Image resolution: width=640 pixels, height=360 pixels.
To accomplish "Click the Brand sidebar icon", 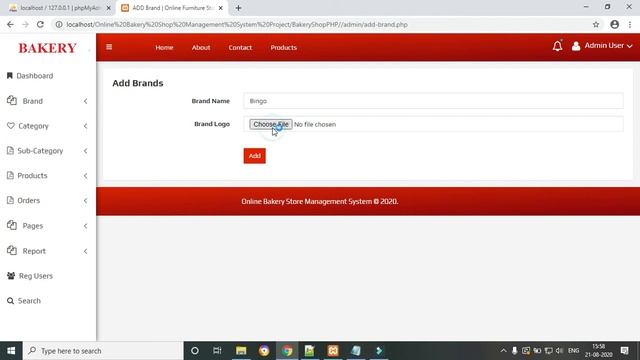I will tap(12, 100).
